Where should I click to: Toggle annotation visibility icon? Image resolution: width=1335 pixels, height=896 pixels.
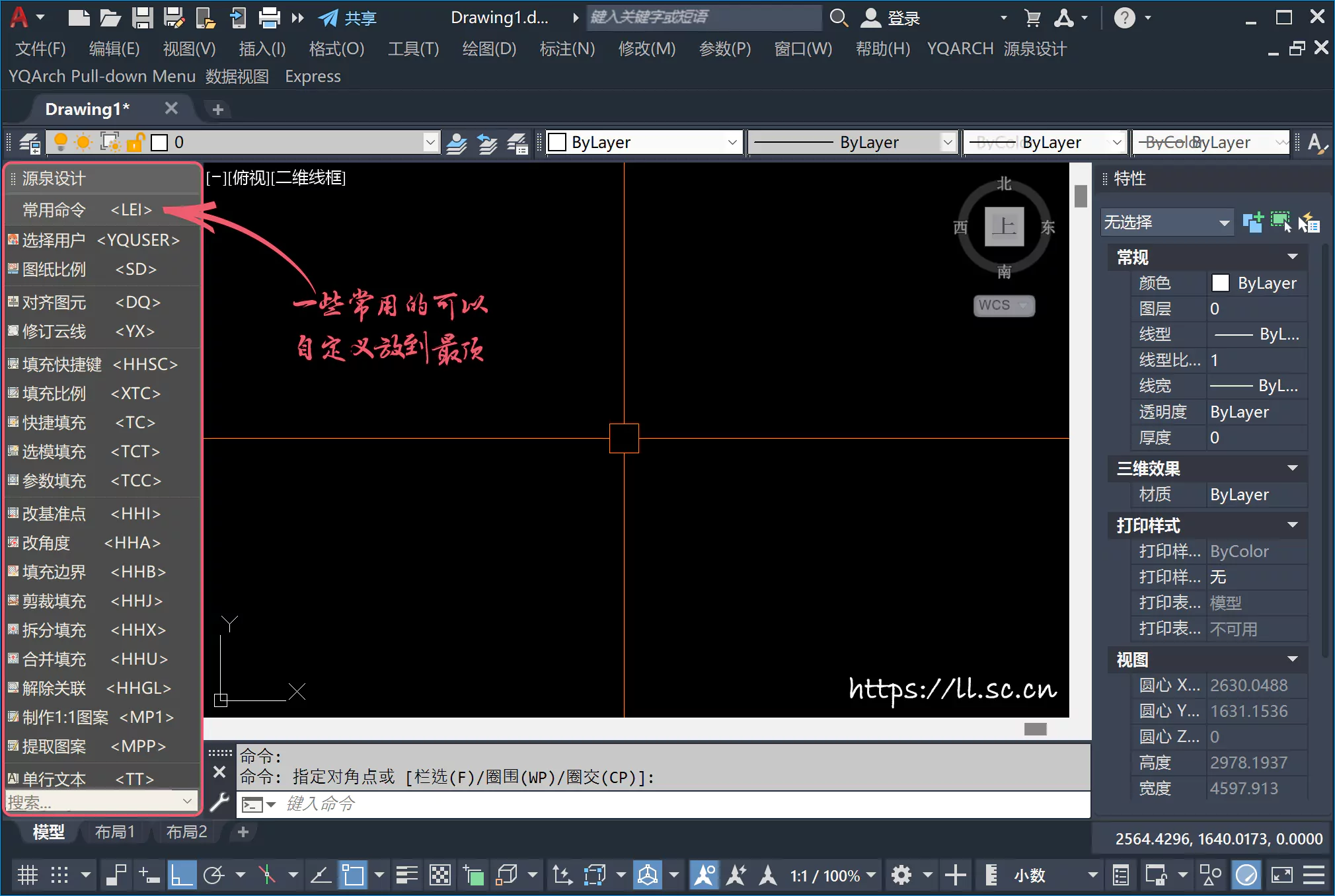tap(705, 876)
